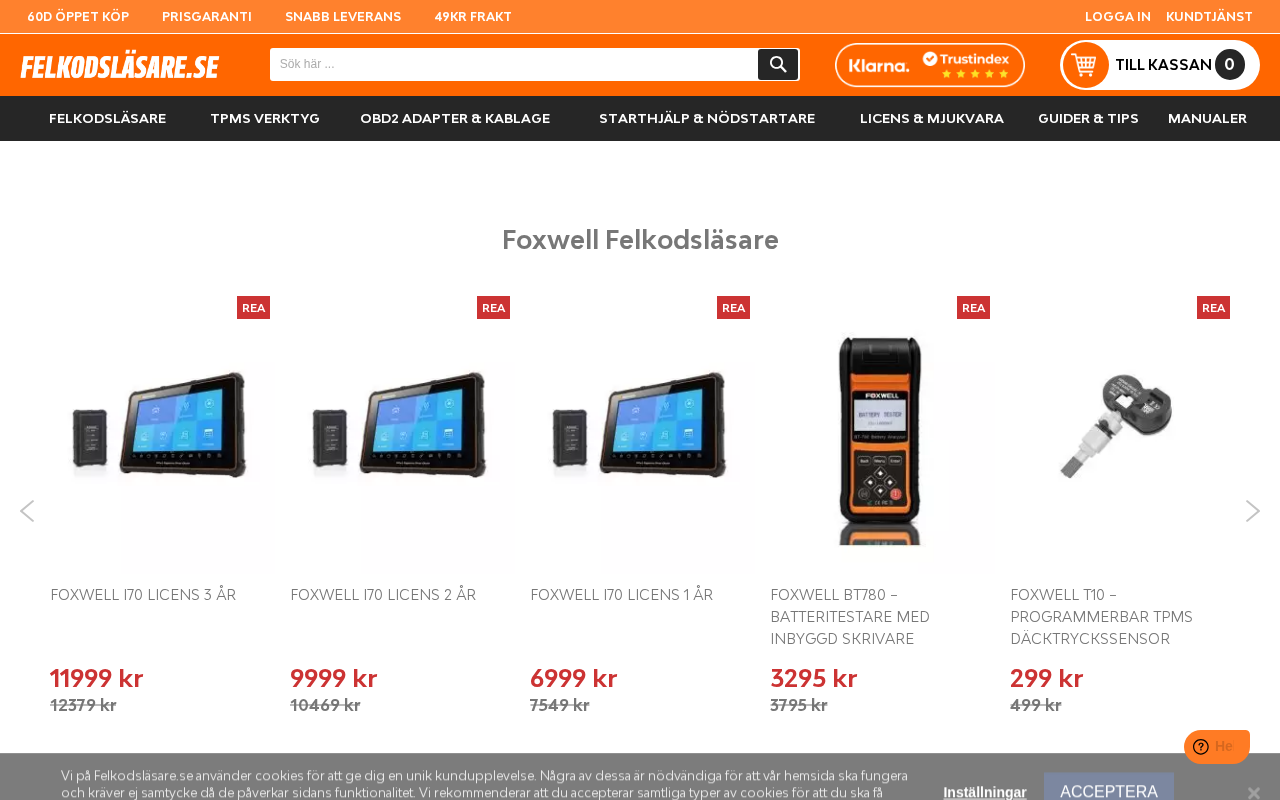The width and height of the screenshot is (1280, 800).
Task: Show next products with right arrow
Action: click(1253, 511)
